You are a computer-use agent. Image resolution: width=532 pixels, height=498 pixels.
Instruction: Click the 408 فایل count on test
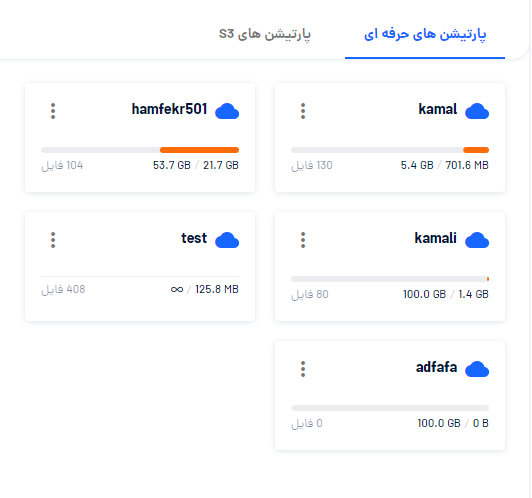tap(63, 289)
